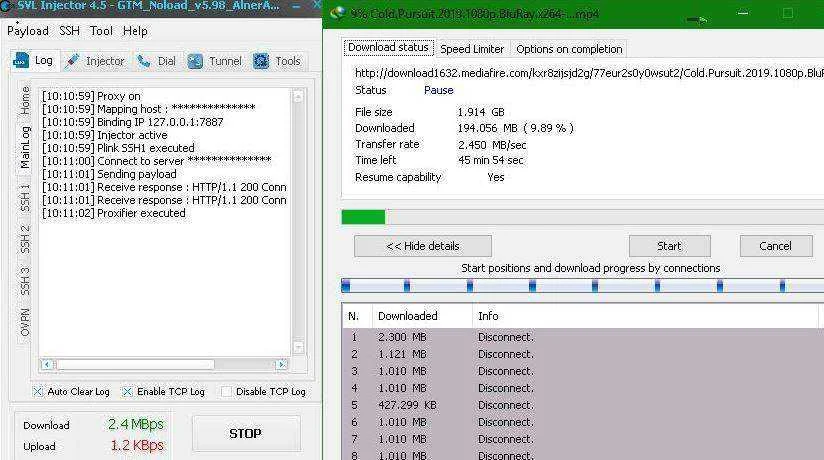
Task: Click the 1.2 KBps upload speed value
Action: point(137,445)
